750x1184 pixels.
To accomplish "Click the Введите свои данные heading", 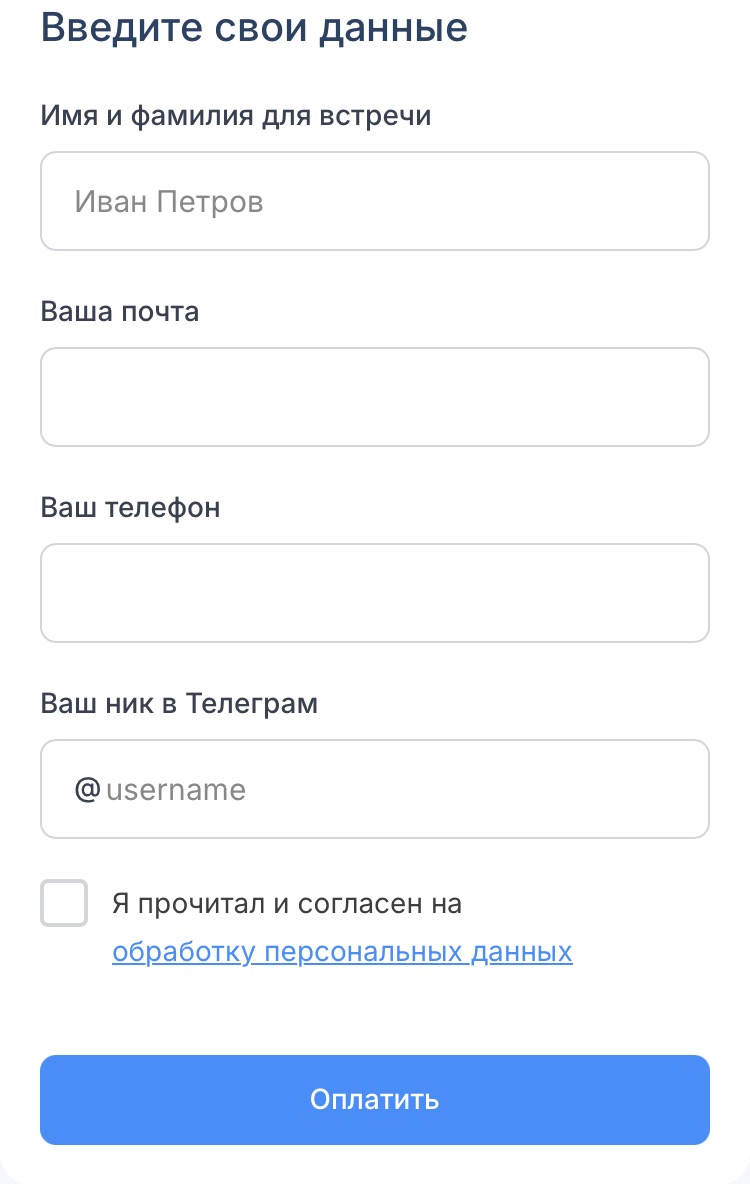I will coord(254,27).
